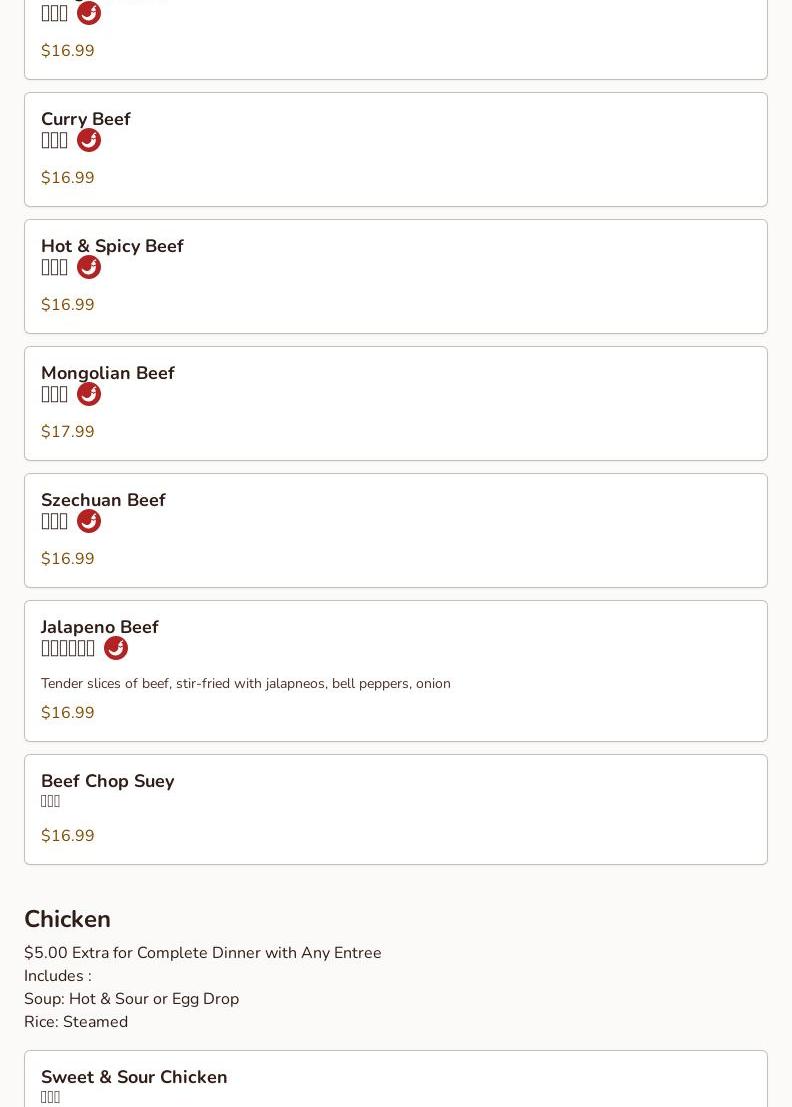Viewport: 792px width, 1107px height.
Task: Open the Curry Beef menu item
Action: 86,119
